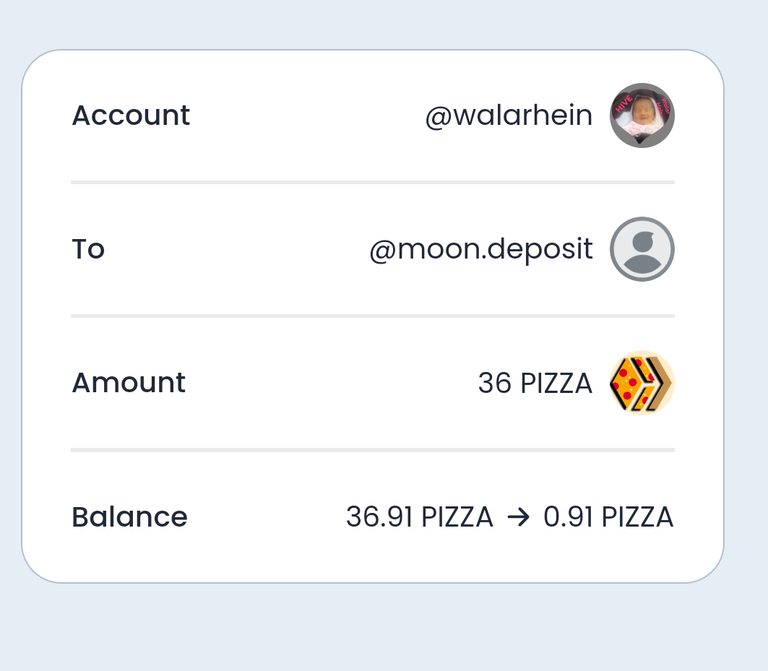Screen dimensions: 768x671
Task: Click the divider below the To row
Action: point(373,316)
